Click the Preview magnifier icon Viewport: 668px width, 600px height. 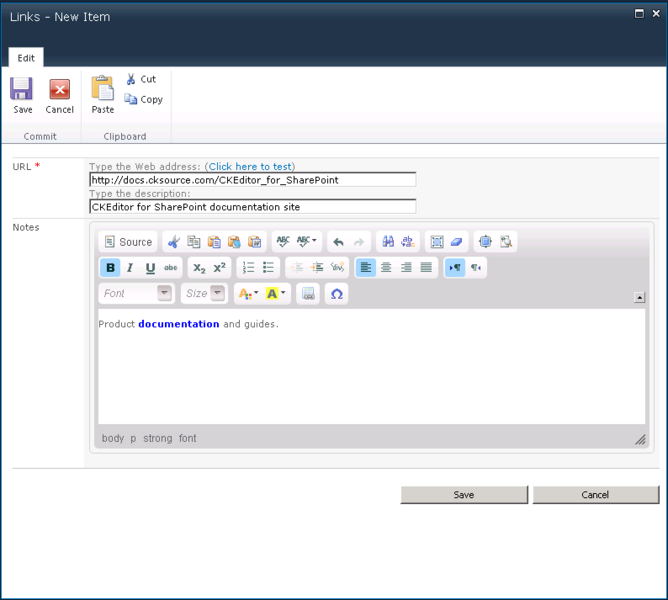click(x=506, y=242)
